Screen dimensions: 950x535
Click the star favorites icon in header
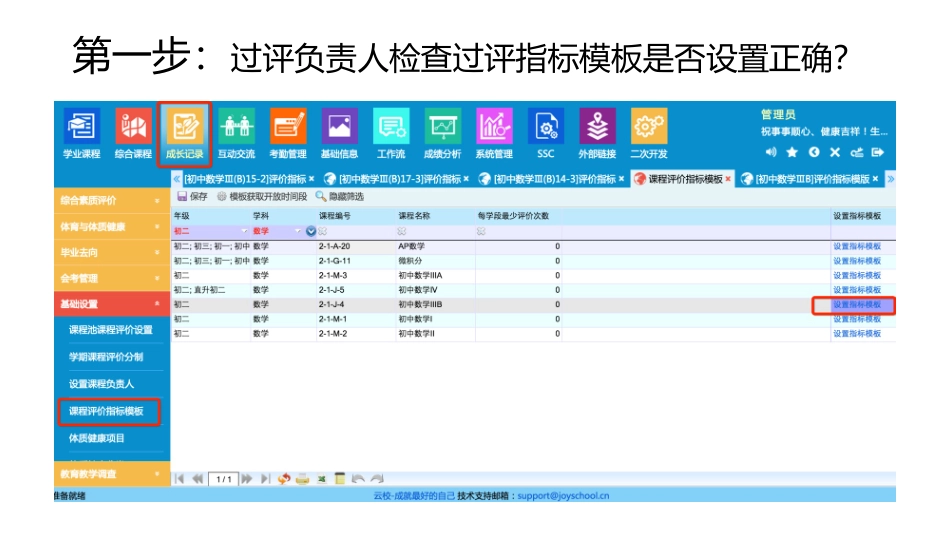pyautogui.click(x=792, y=152)
